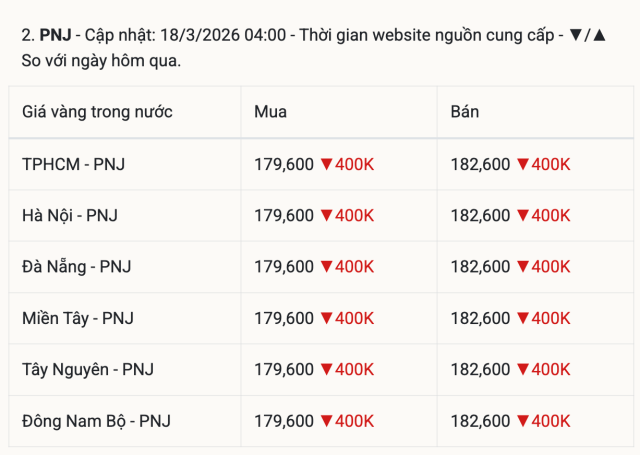
Task: Click the "Mua" column header
Action: (270, 112)
